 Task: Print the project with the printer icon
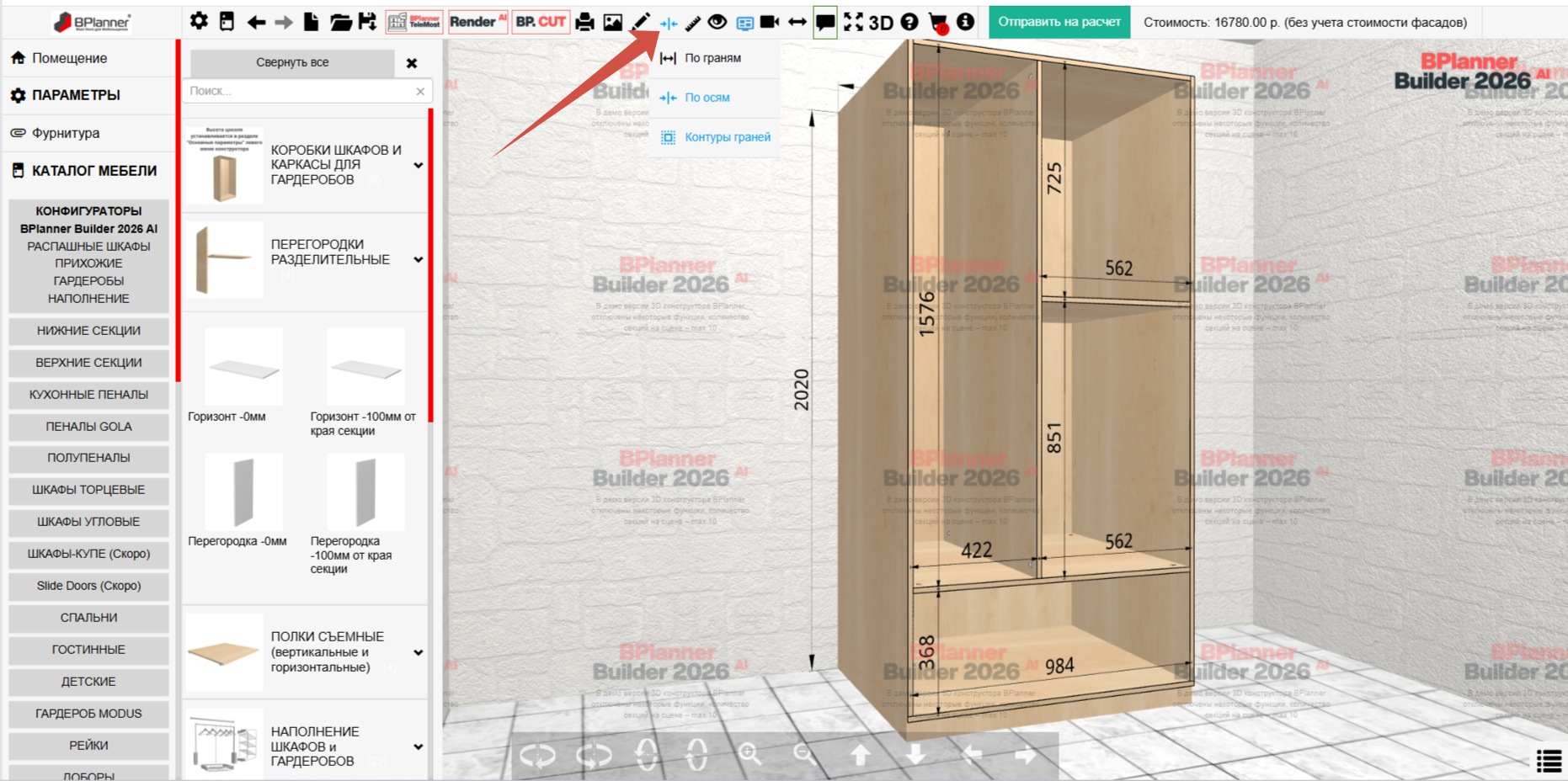click(584, 22)
